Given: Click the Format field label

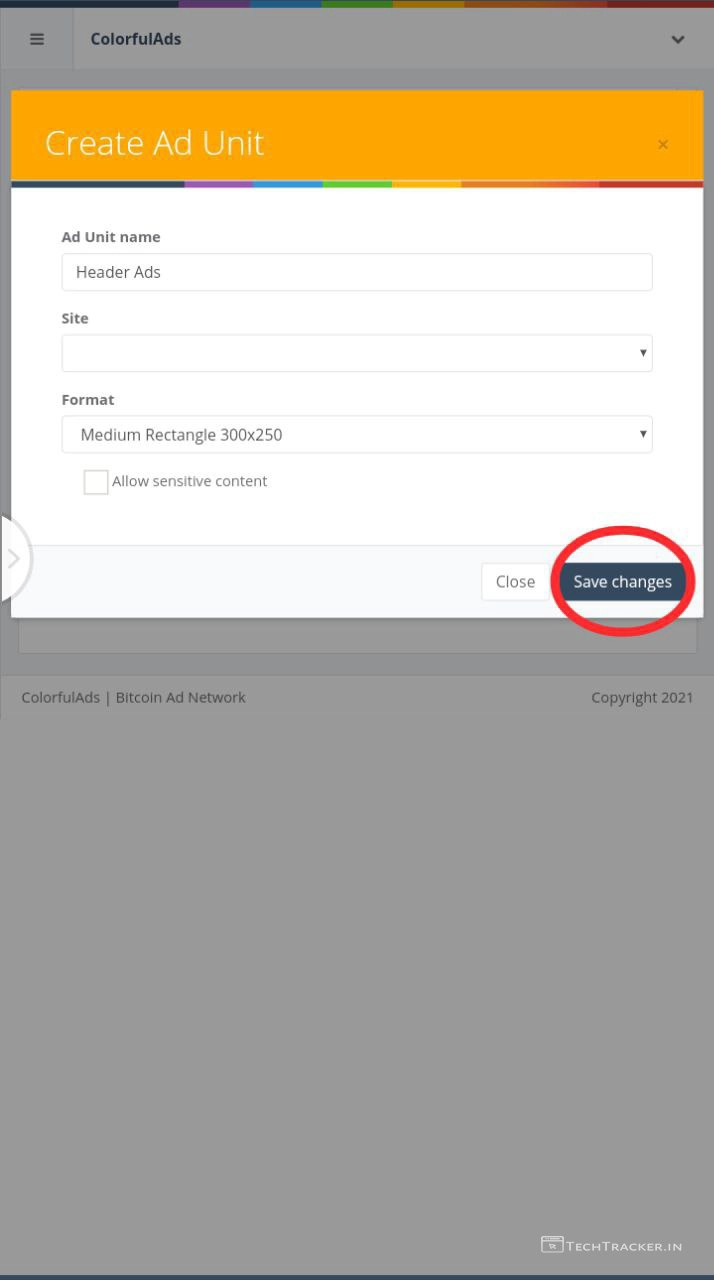Looking at the screenshot, I should click(x=88, y=399).
